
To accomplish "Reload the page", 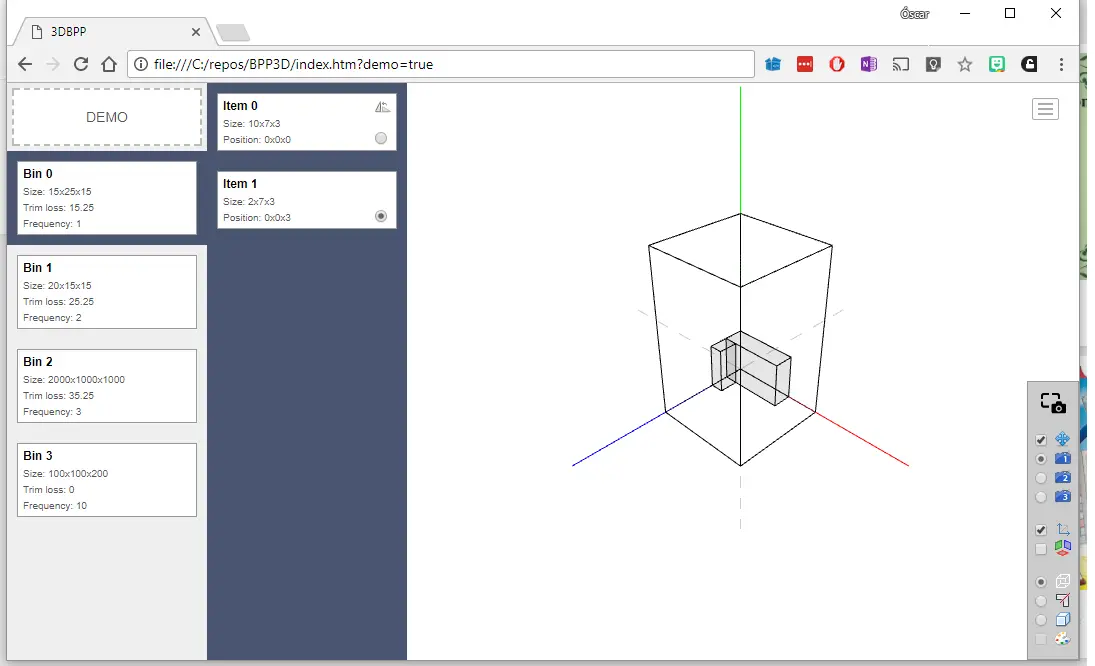I will tap(82, 64).
